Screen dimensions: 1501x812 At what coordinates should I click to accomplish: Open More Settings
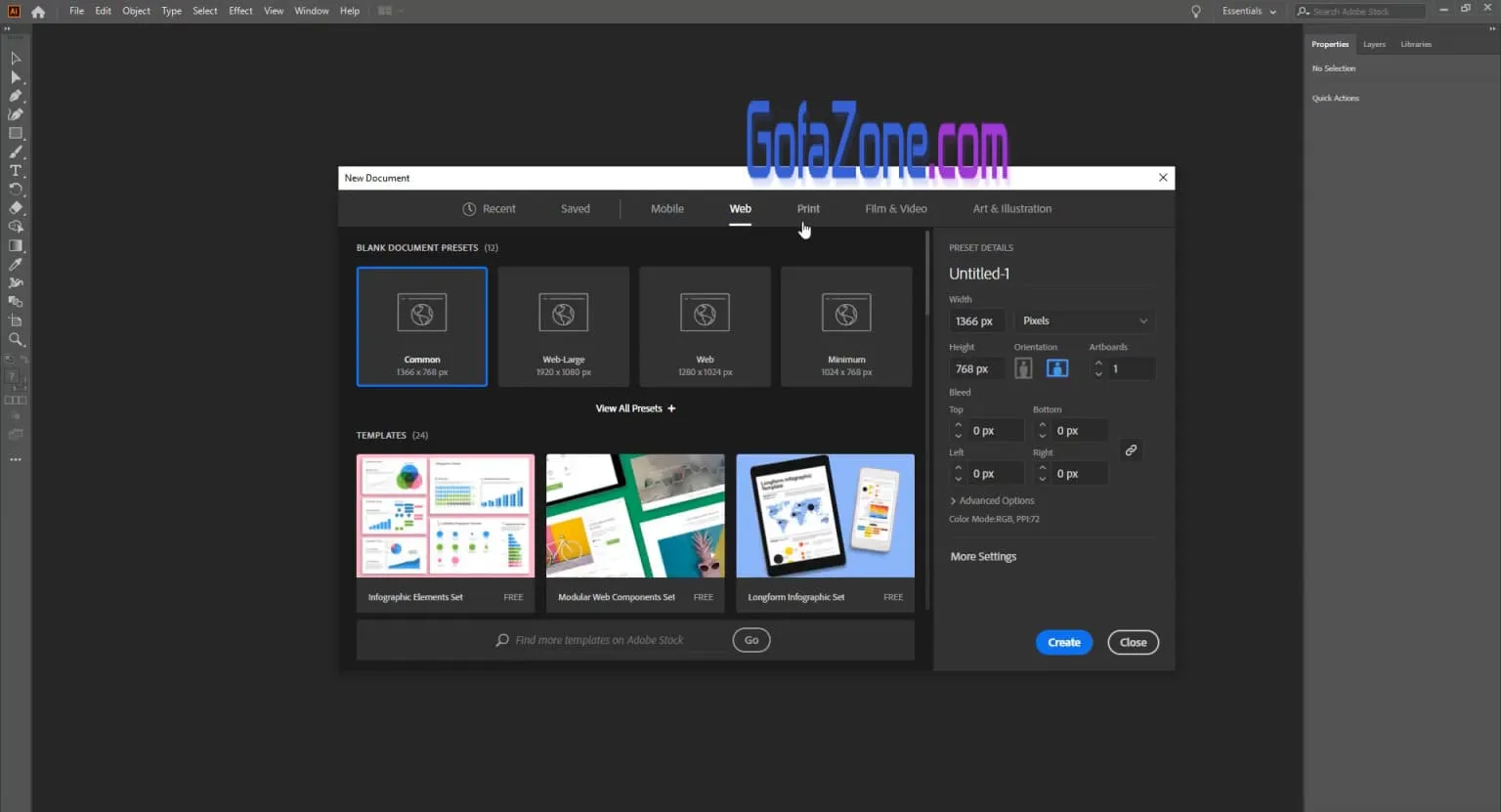(x=983, y=557)
